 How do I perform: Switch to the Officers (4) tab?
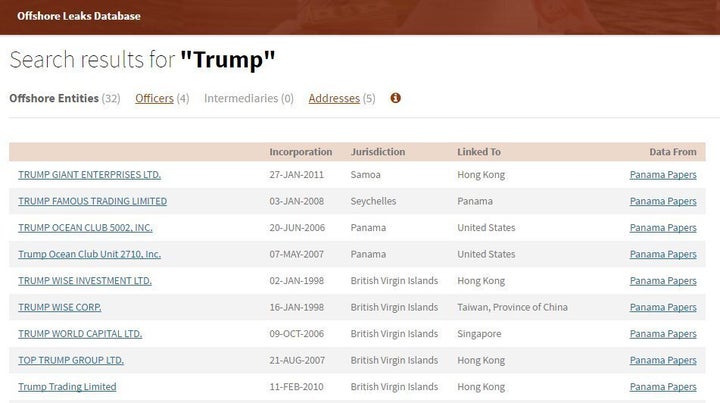tap(162, 98)
